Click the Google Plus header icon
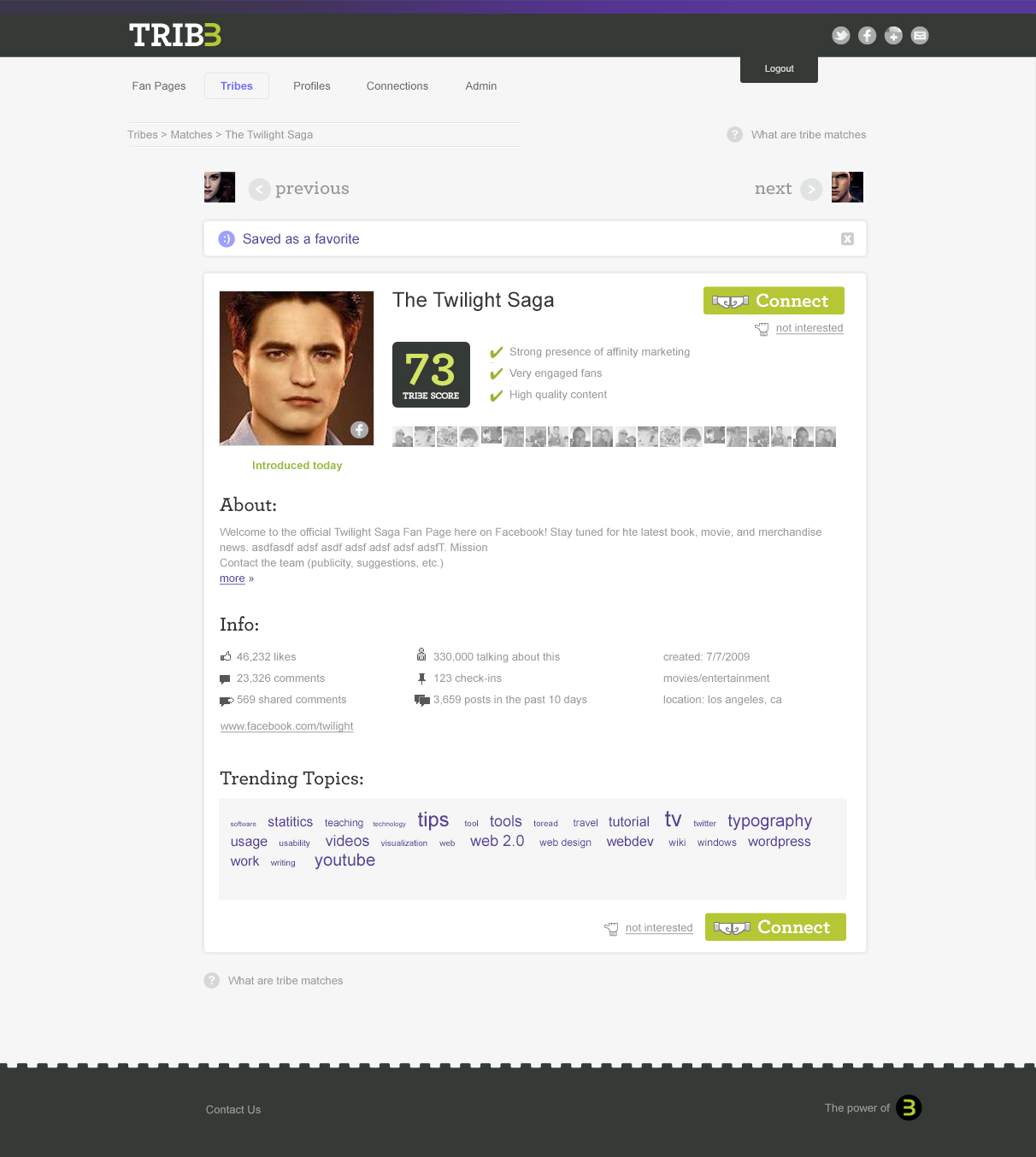The width and height of the screenshot is (1036, 1157). [893, 35]
